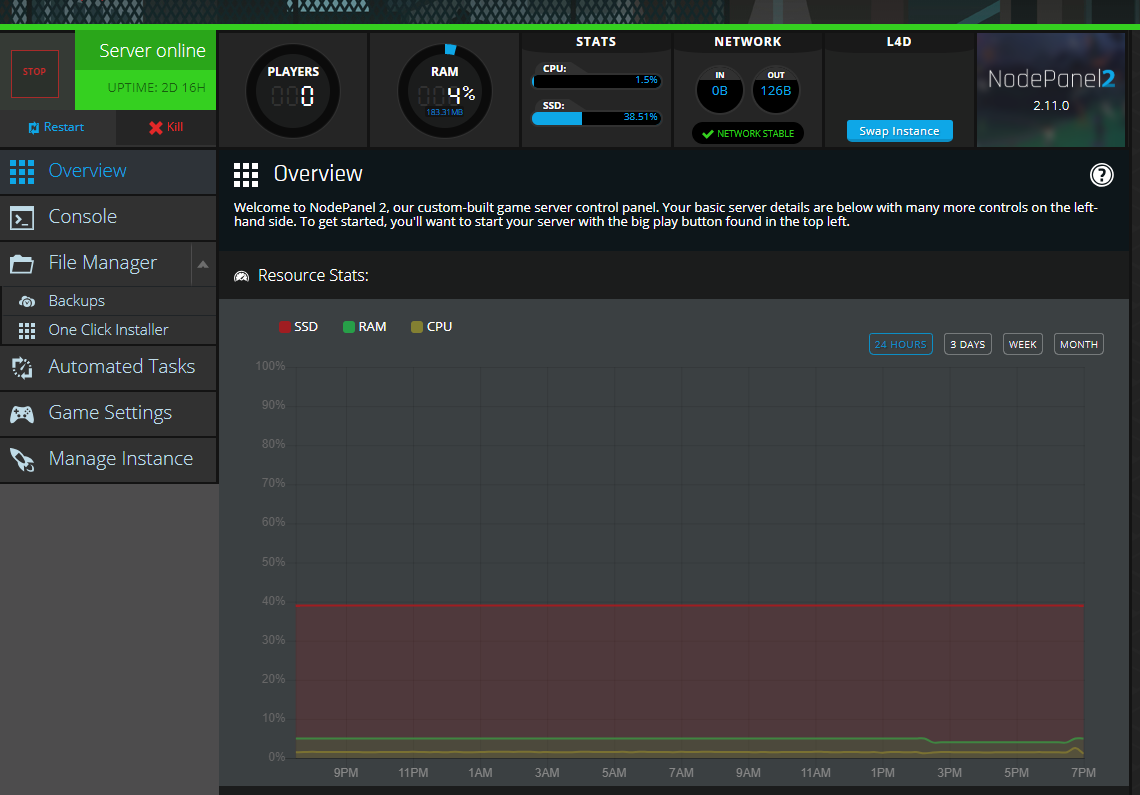Click the Swap Instance button
Viewport: 1140px width, 795px height.
tap(899, 130)
